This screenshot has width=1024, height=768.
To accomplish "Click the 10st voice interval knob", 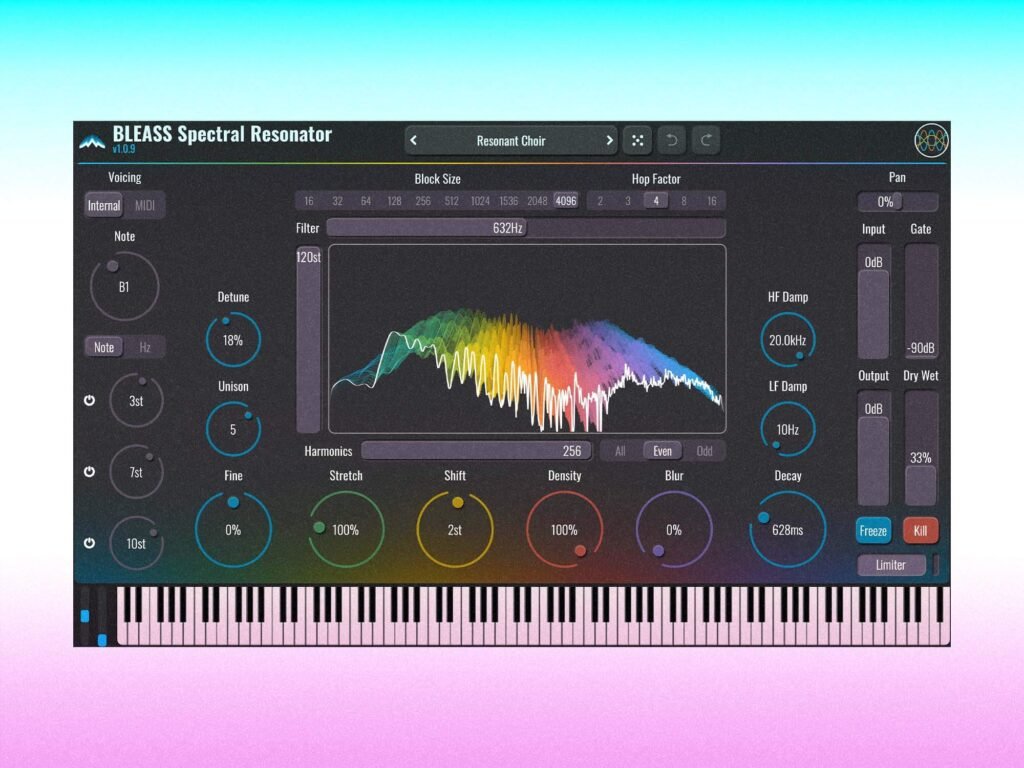I will 136,543.
